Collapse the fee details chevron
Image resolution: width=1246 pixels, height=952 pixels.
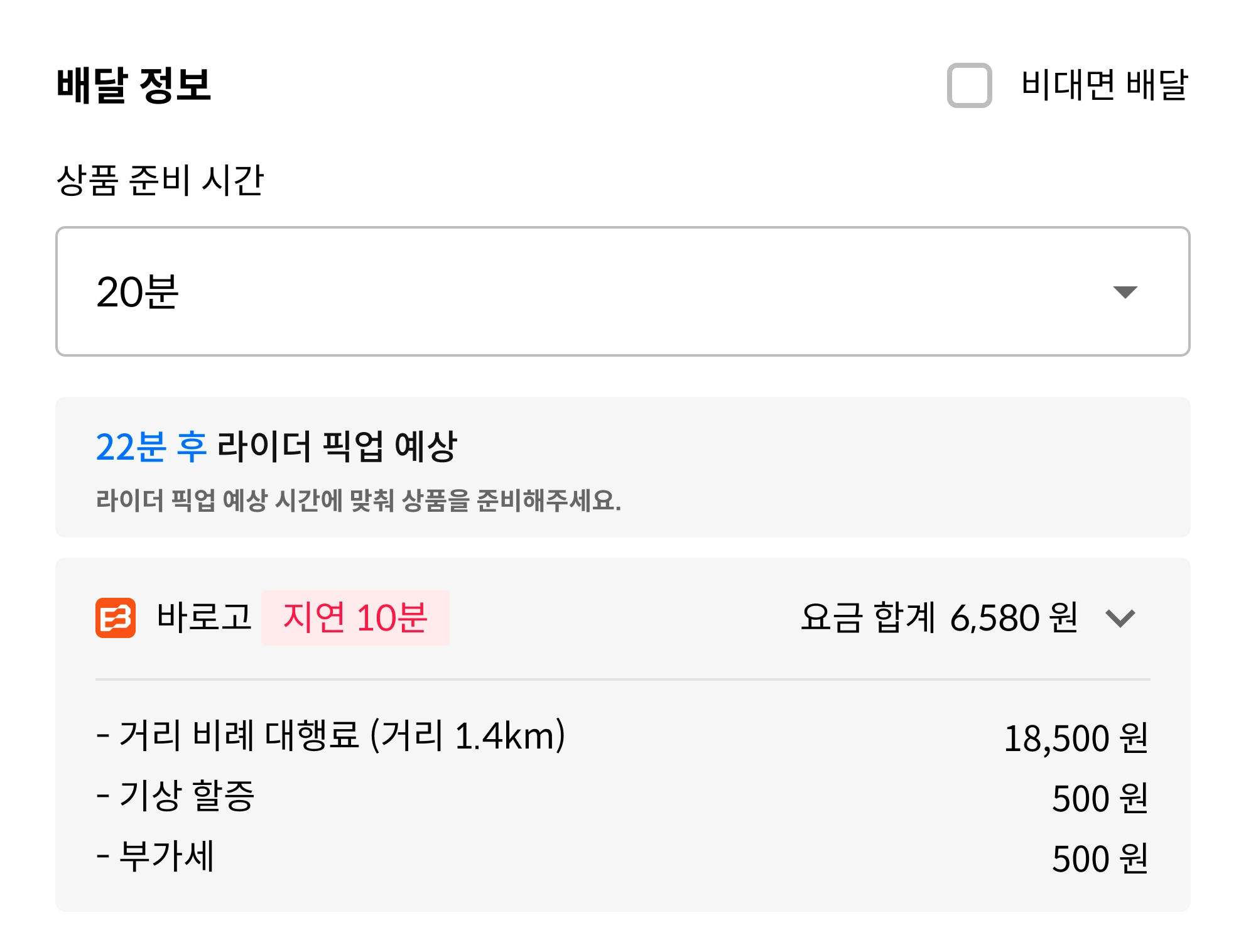pos(1120,618)
